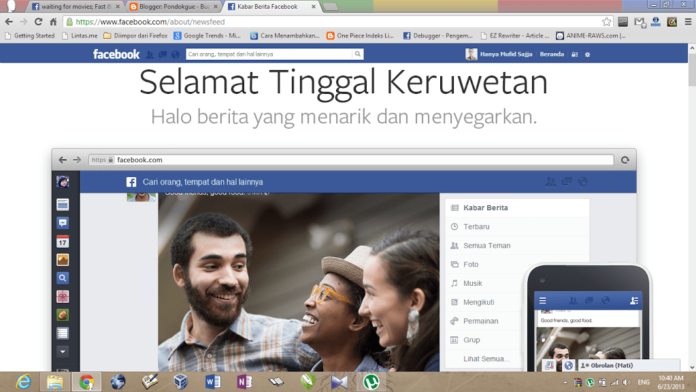The width and height of the screenshot is (696, 392).
Task: Open the Facebook notifications globe icon
Action: [x=175, y=55]
